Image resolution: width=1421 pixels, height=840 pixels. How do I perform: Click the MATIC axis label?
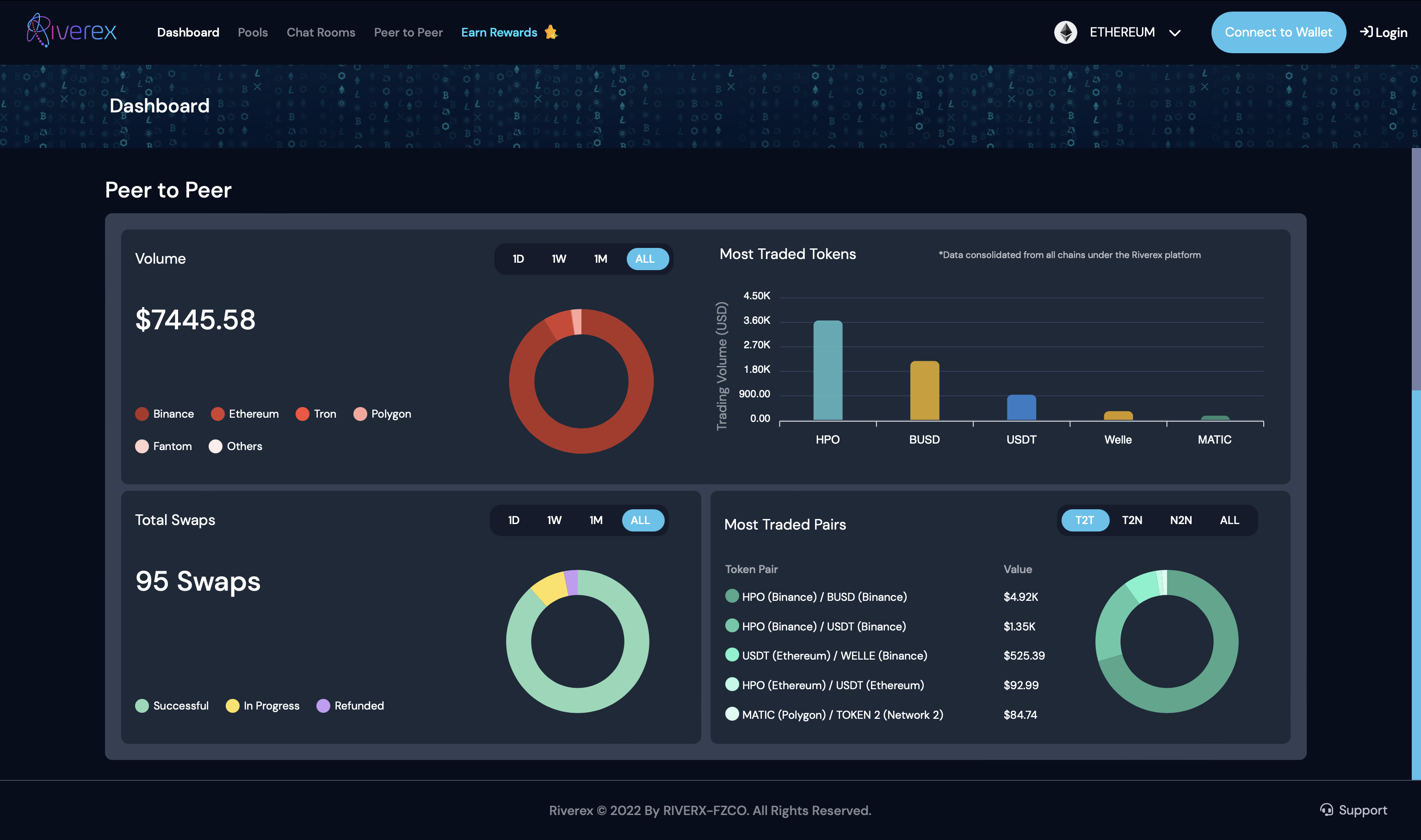pyautogui.click(x=1214, y=439)
